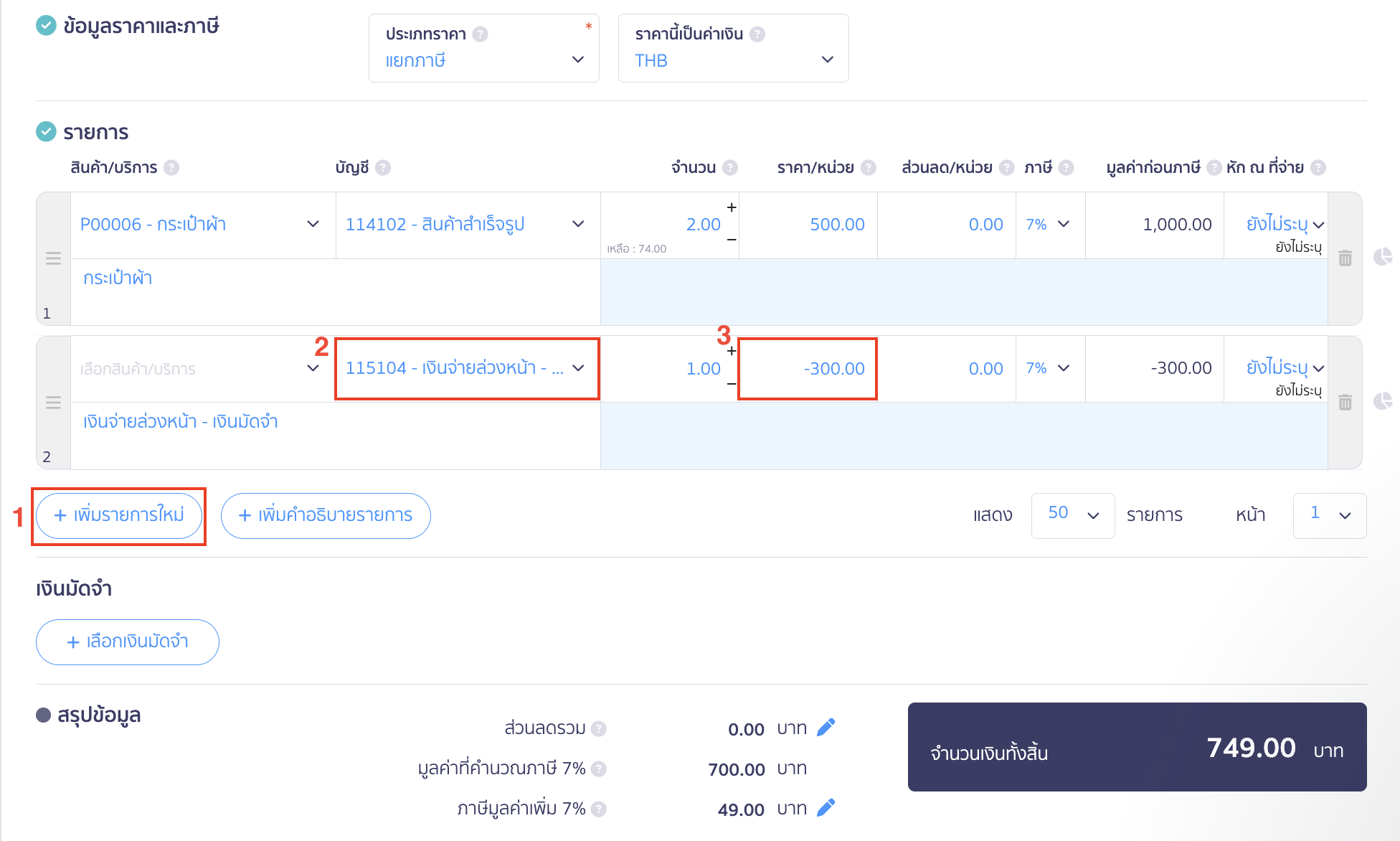Click the pie chart icon beside row 1
Viewport: 1400px width, 841px height.
pyautogui.click(x=1382, y=257)
